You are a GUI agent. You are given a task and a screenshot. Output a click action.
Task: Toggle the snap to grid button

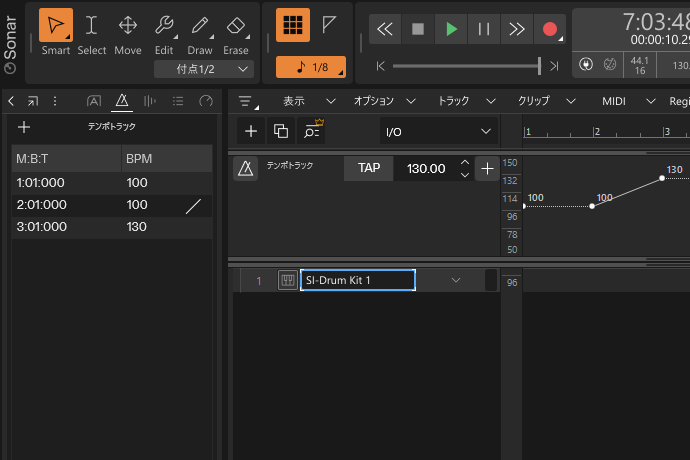pyautogui.click(x=292, y=26)
